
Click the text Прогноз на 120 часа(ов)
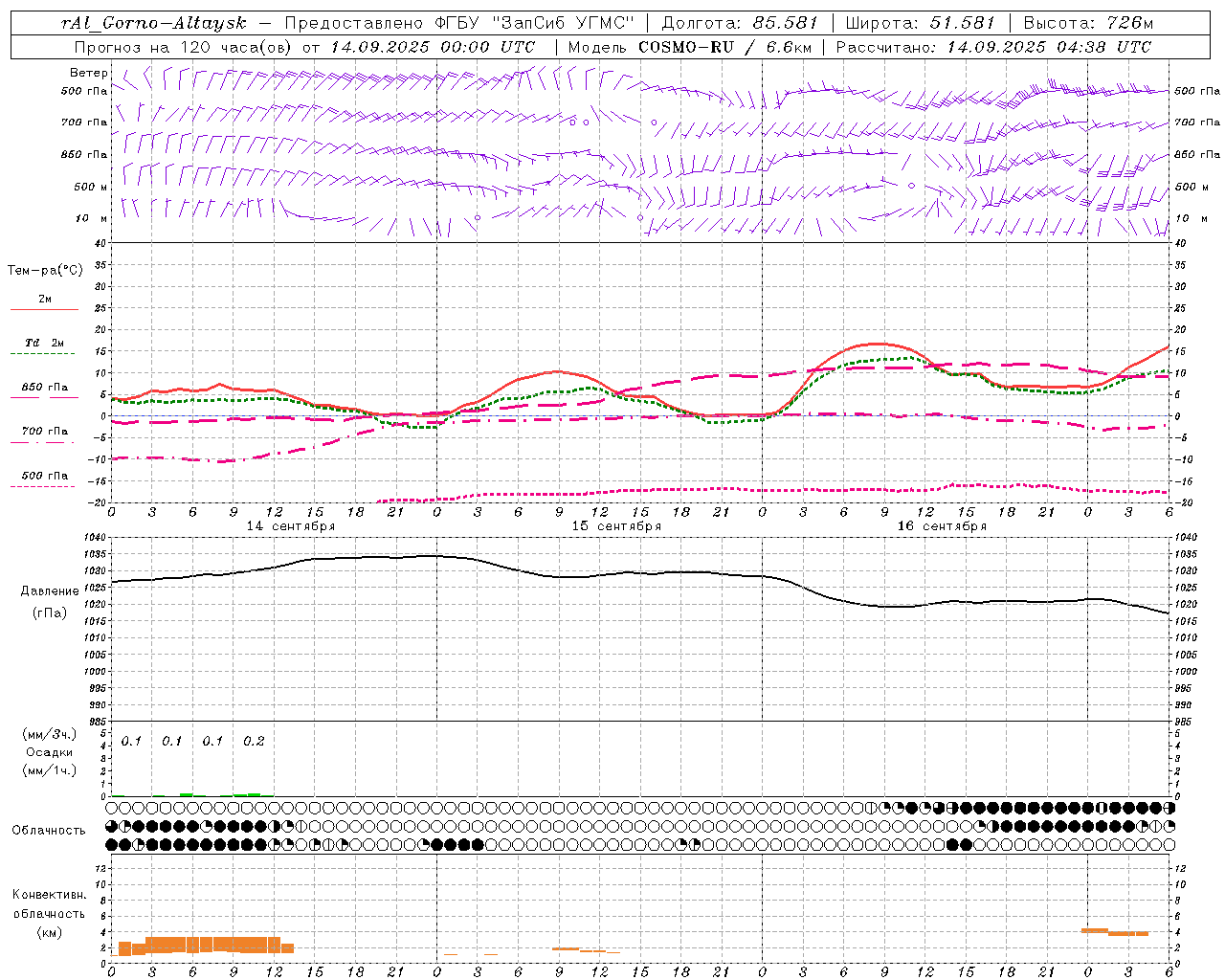click(184, 47)
